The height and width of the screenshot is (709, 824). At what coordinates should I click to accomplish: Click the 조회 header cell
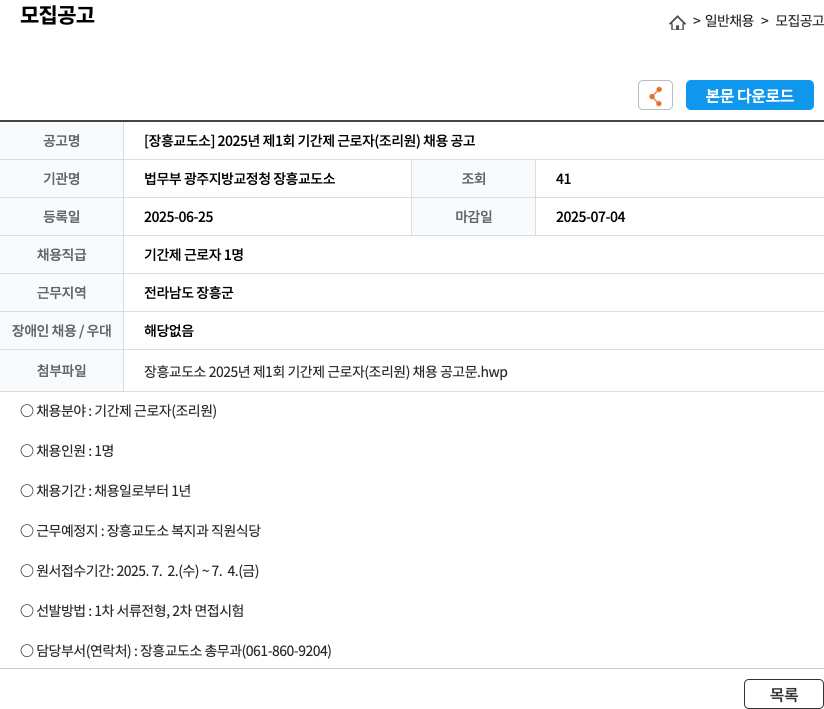473,179
